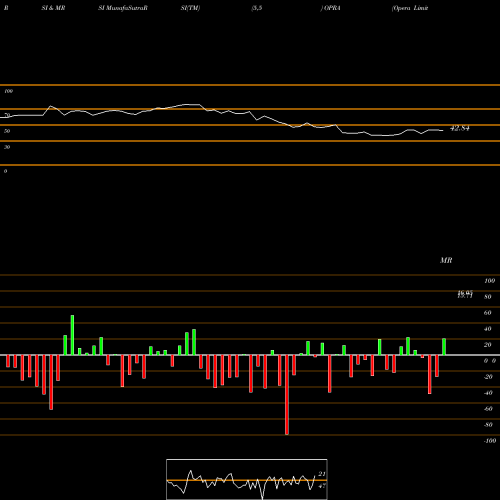Click the overlapping MR value label near 80
Image resolution: width=500 pixels, height=500 pixels.
pos(465,294)
